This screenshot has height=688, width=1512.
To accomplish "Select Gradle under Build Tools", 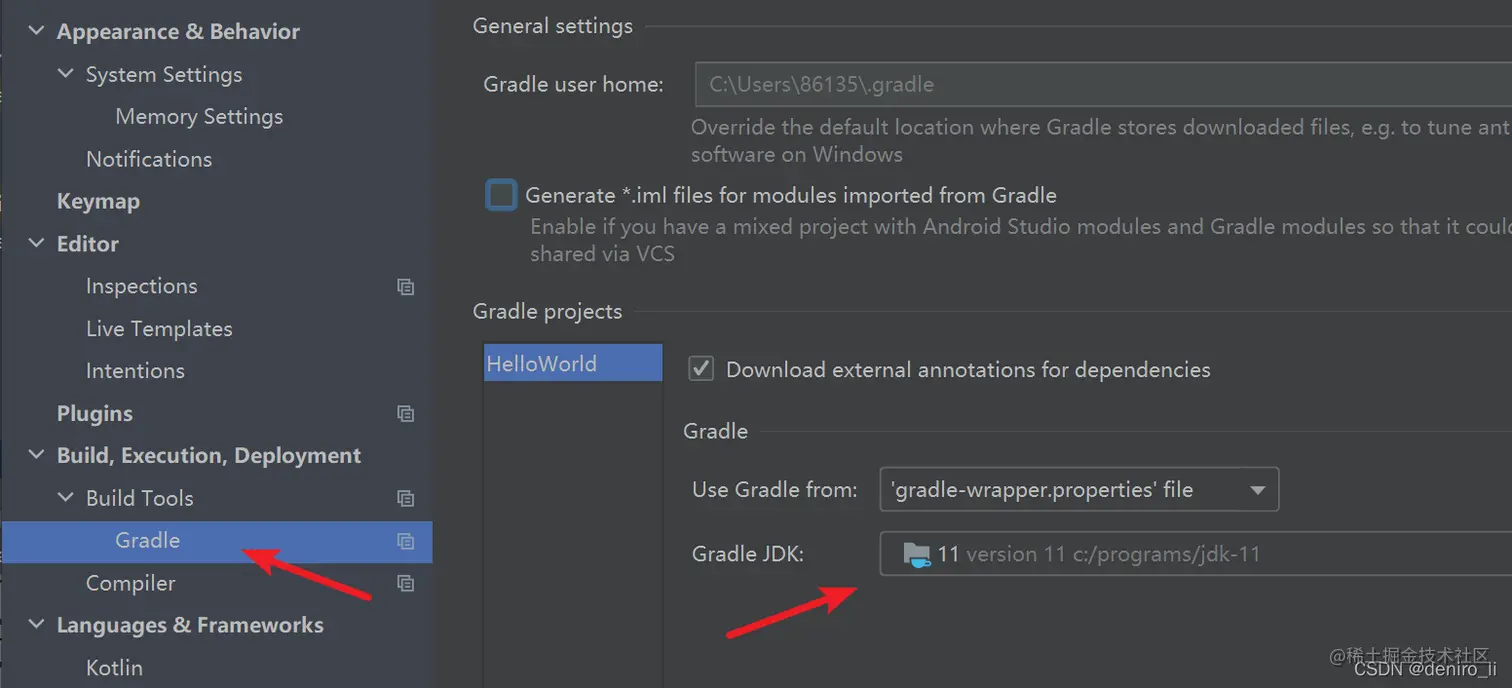I will coord(148,541).
